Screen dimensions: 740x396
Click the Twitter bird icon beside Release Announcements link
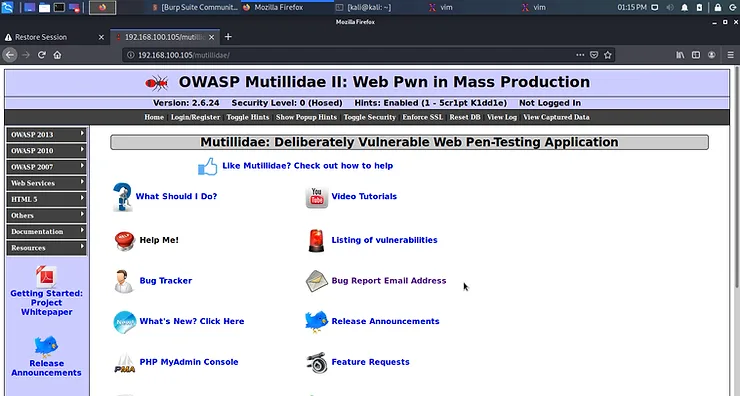click(316, 322)
